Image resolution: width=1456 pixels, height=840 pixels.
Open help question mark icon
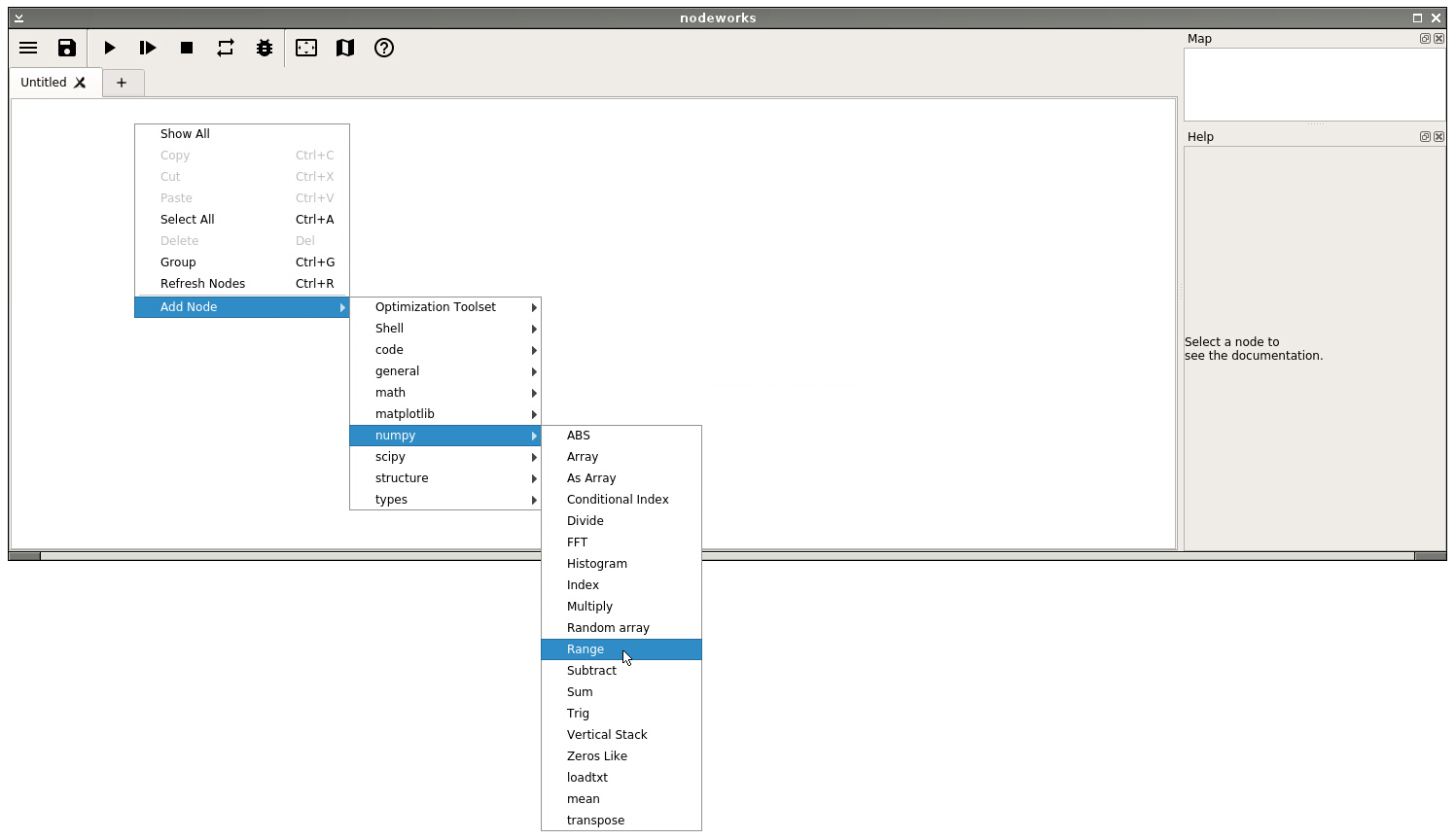coord(384,48)
